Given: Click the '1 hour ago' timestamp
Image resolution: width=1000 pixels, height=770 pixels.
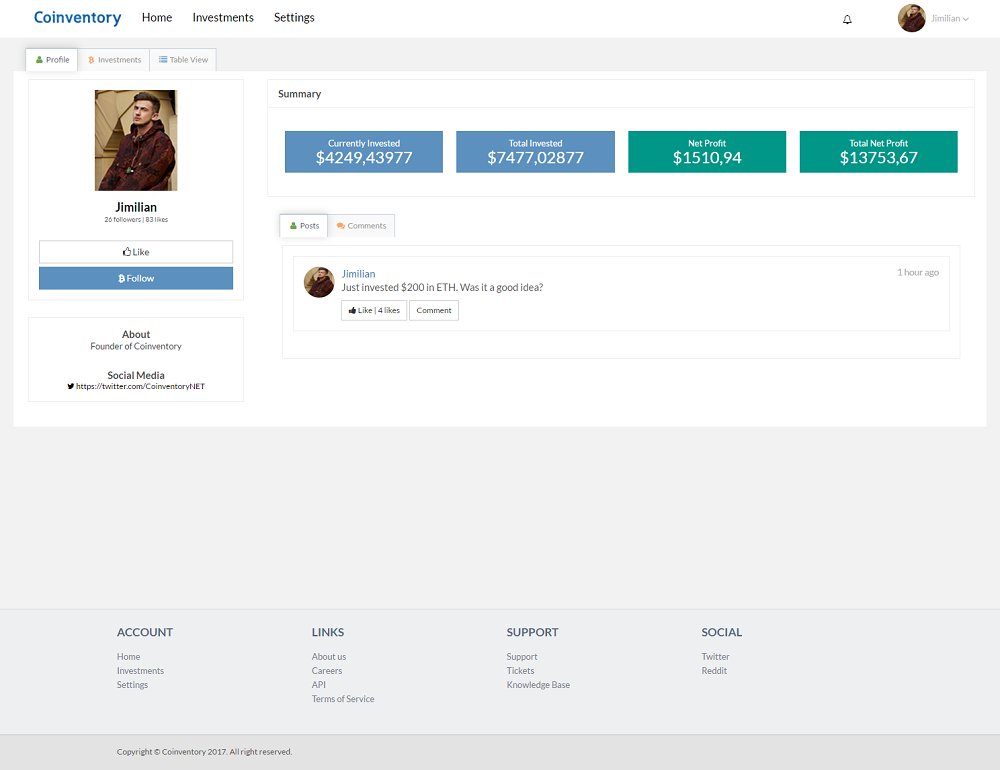Looking at the screenshot, I should click(x=918, y=272).
